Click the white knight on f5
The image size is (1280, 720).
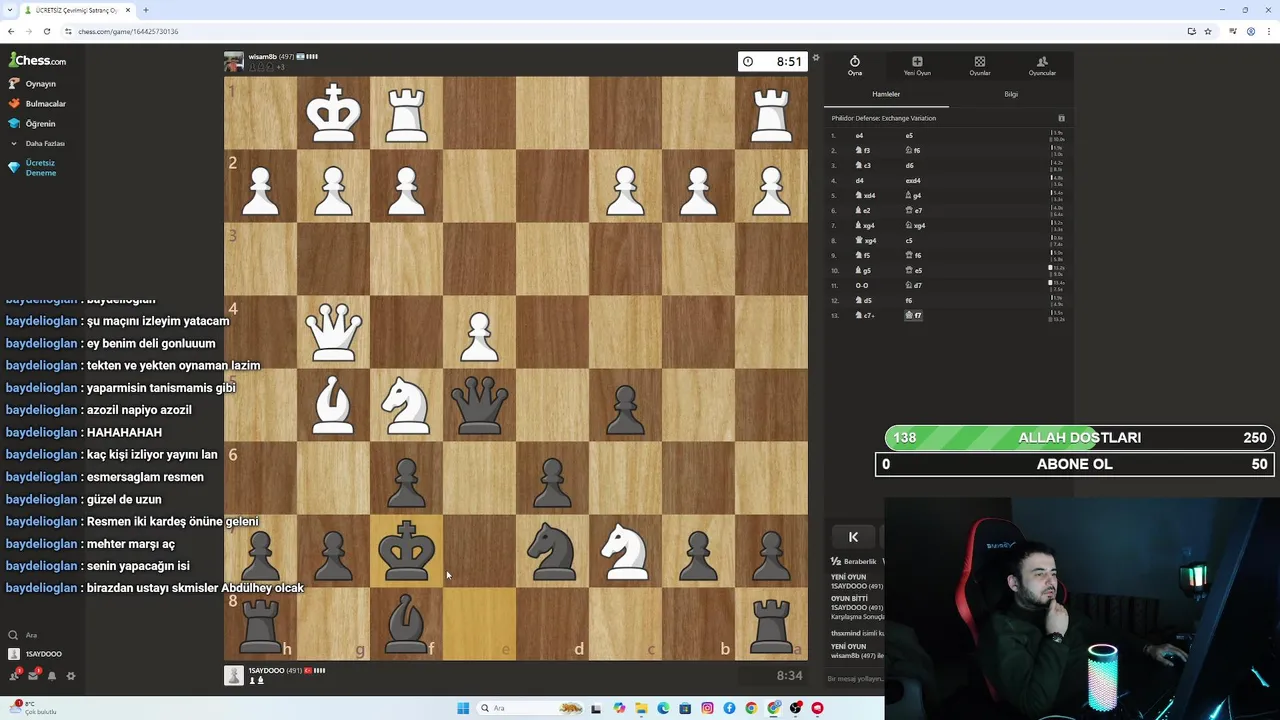406,405
